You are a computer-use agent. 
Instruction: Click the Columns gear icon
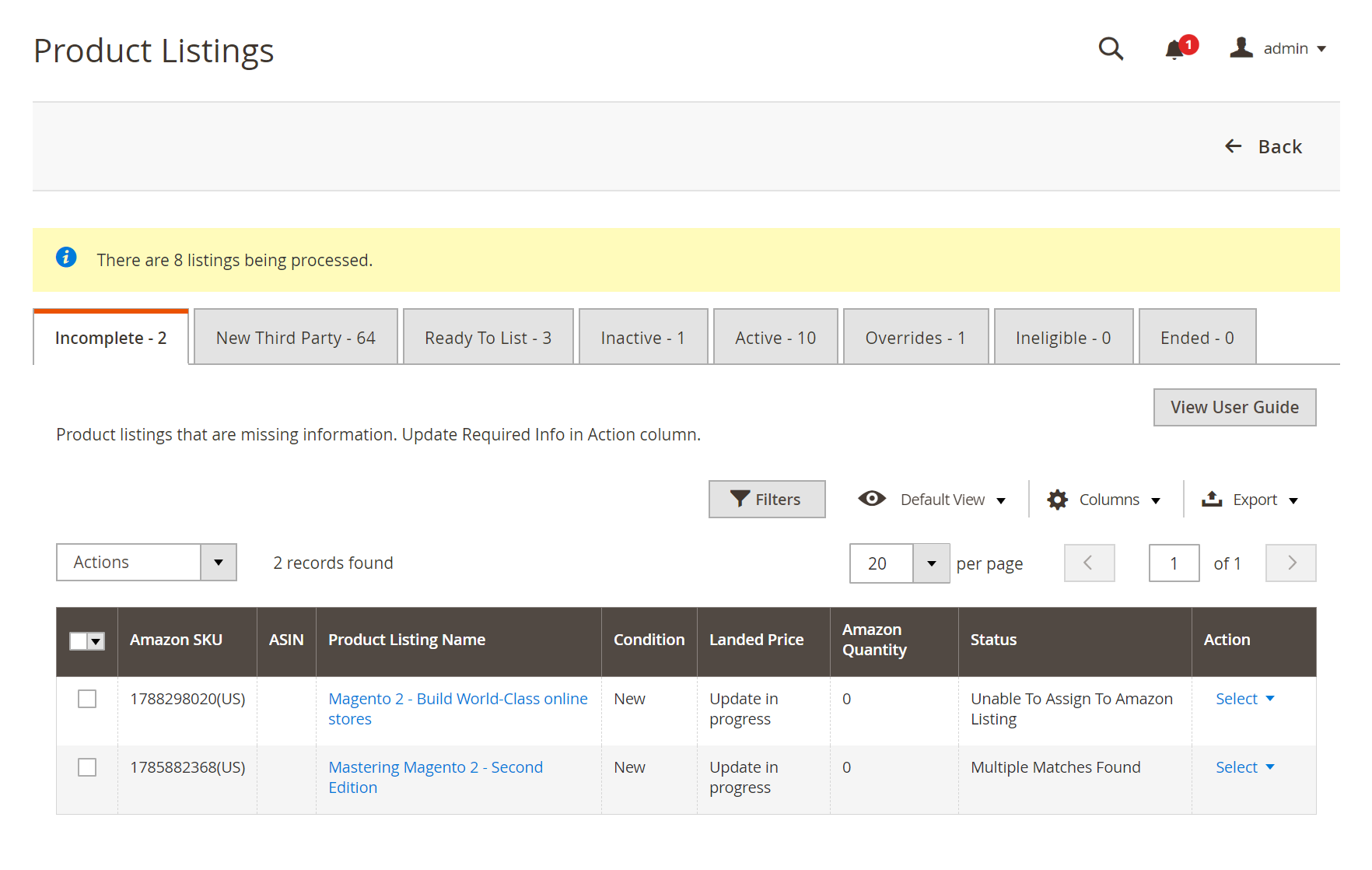pos(1057,500)
